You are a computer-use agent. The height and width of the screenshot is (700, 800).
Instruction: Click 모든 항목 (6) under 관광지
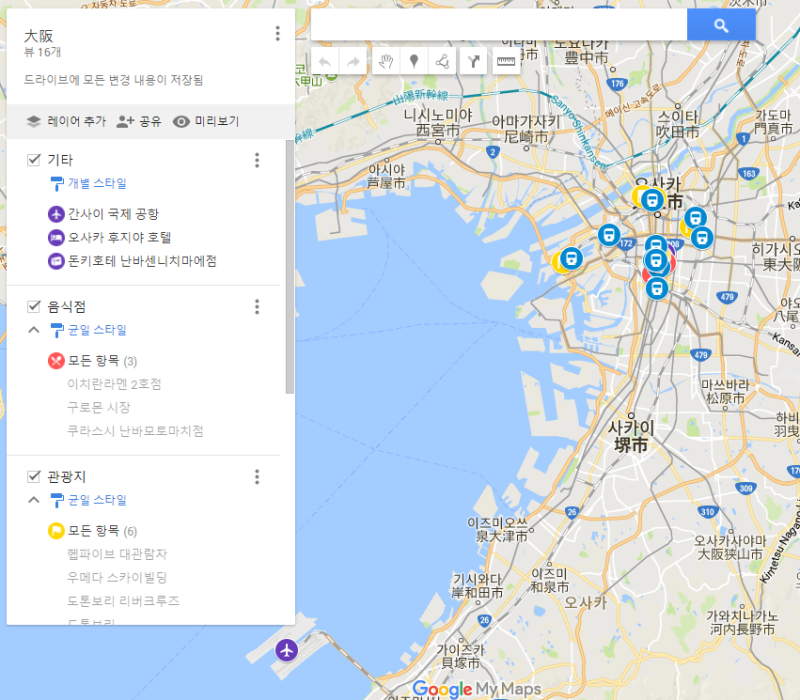pos(103,531)
